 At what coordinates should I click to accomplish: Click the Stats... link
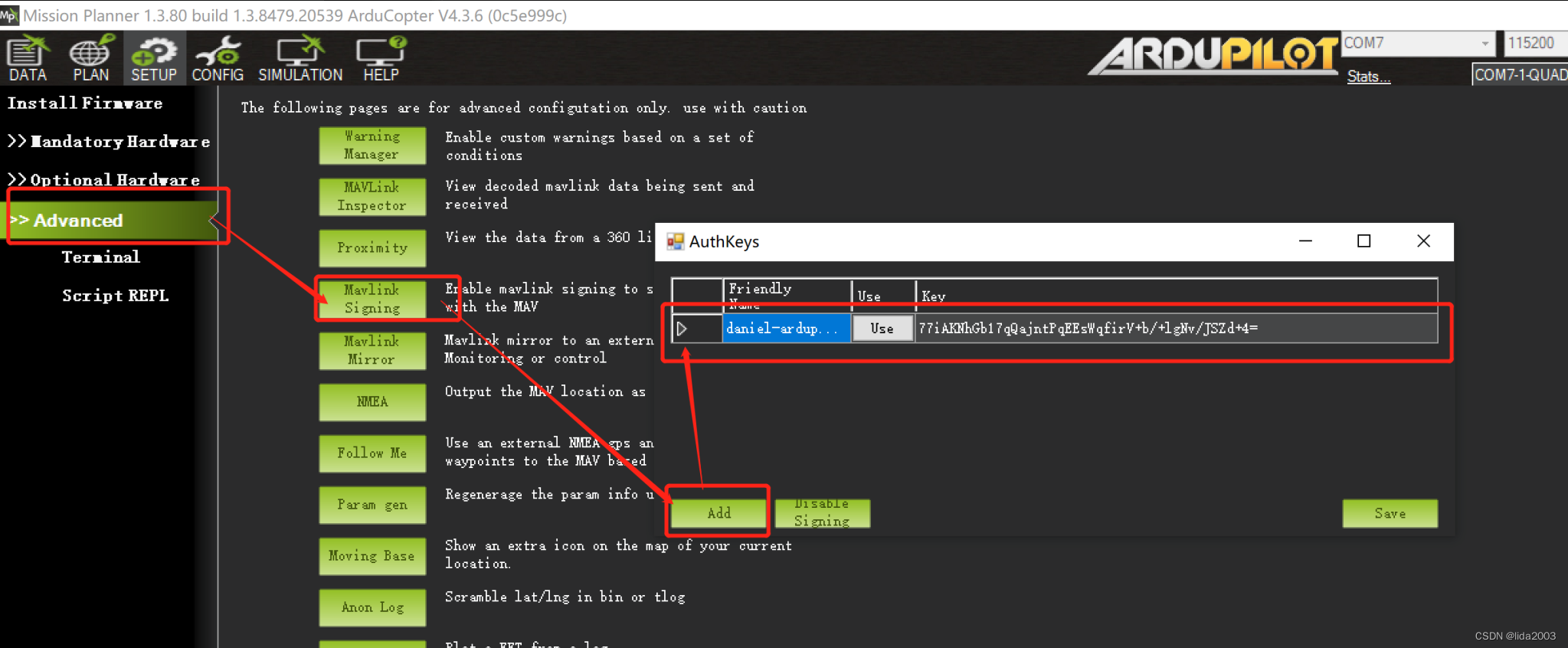(1368, 77)
